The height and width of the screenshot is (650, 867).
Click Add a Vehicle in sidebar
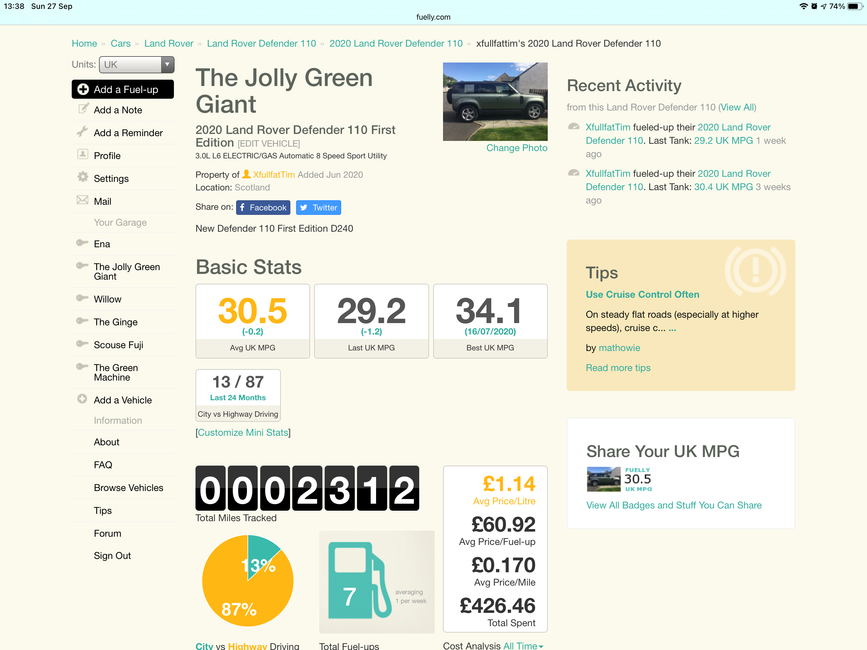click(x=123, y=400)
